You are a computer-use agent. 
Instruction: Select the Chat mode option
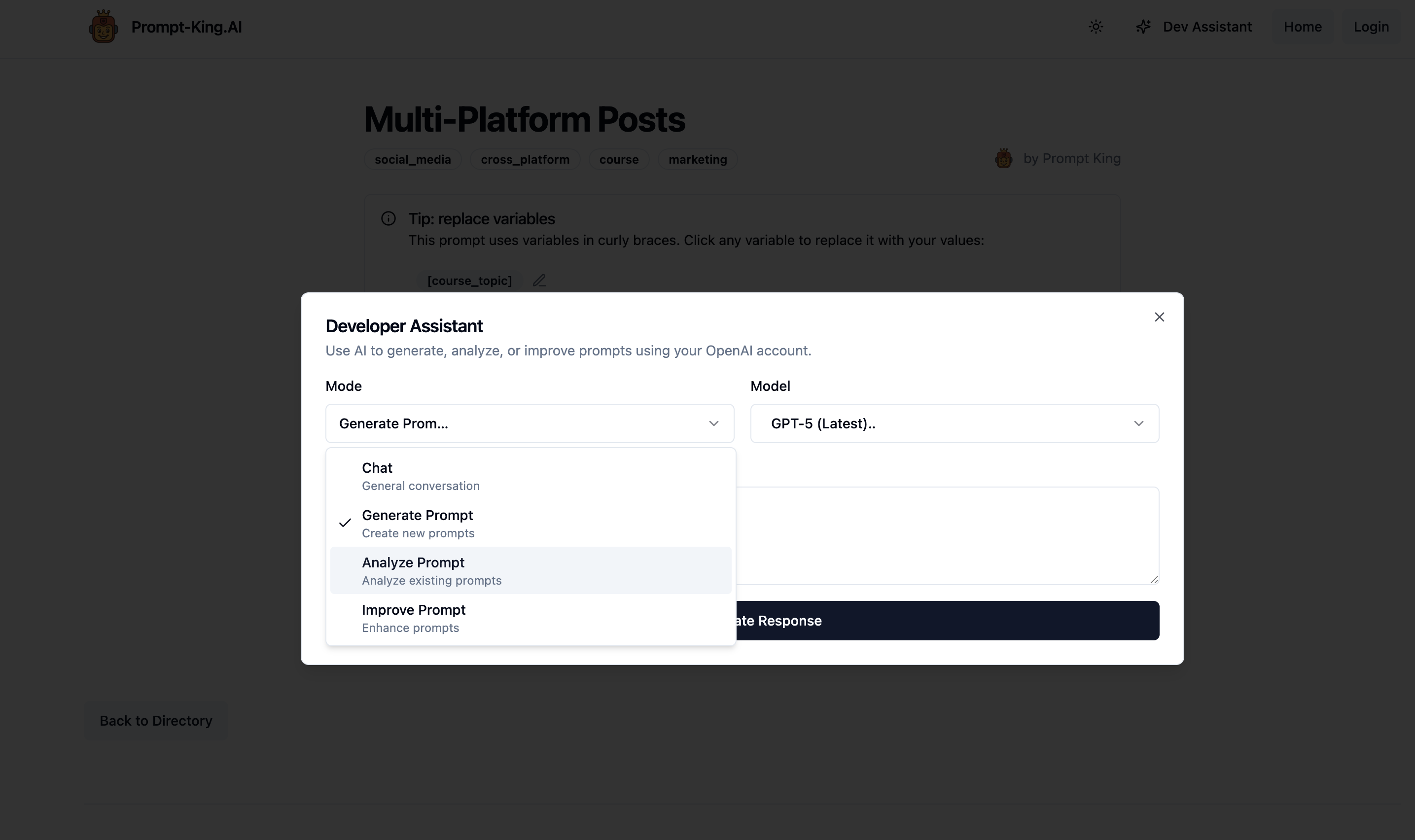pyautogui.click(x=531, y=476)
